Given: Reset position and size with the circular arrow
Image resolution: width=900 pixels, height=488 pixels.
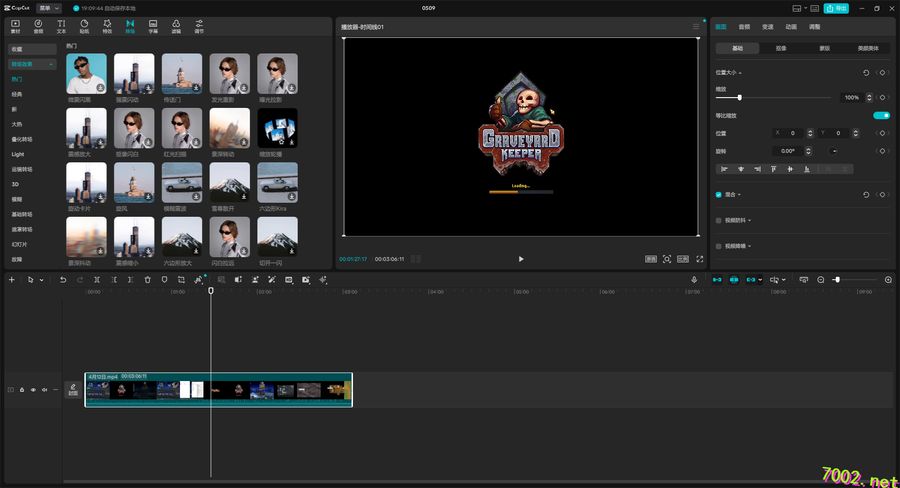Looking at the screenshot, I should (x=866, y=73).
